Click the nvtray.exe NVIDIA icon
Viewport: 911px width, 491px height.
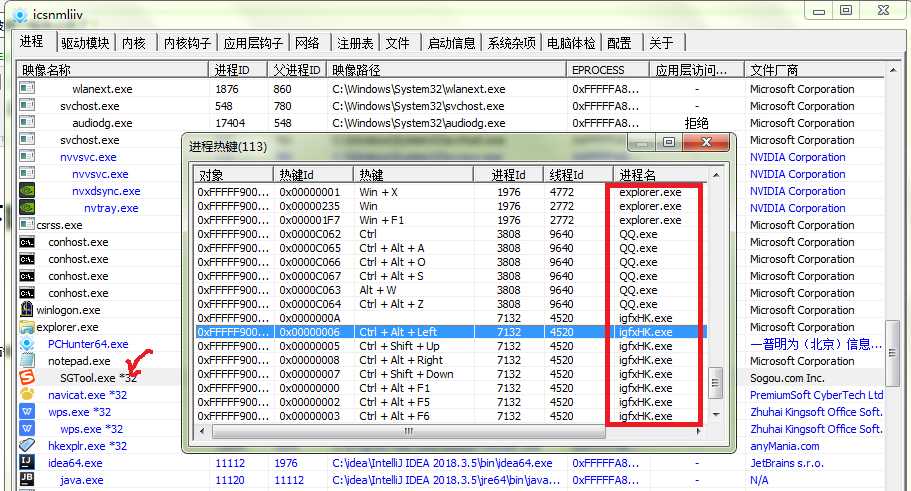(x=27, y=207)
